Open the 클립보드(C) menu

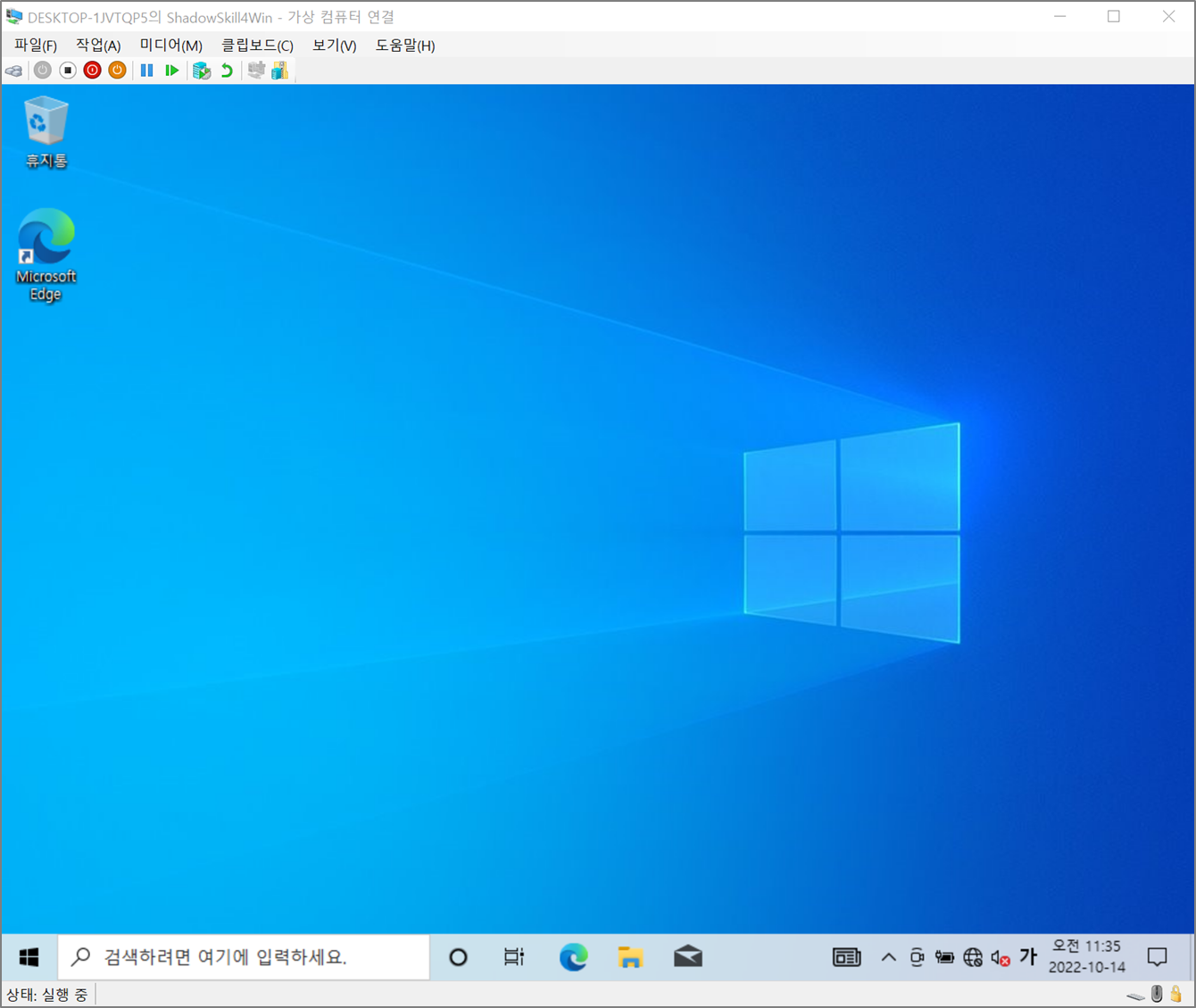coord(257,45)
